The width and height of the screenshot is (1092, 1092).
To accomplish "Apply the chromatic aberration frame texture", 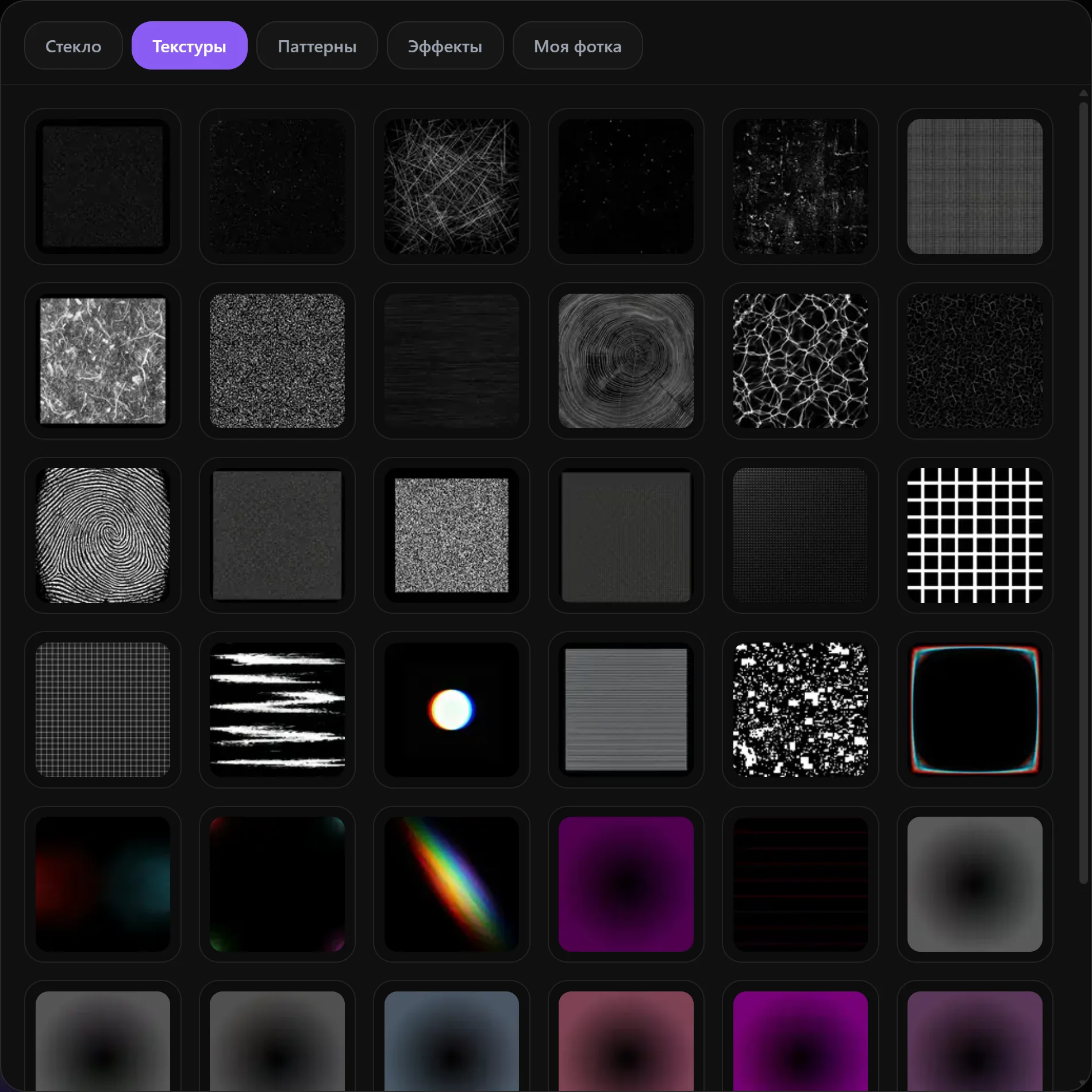I will 974,710.
